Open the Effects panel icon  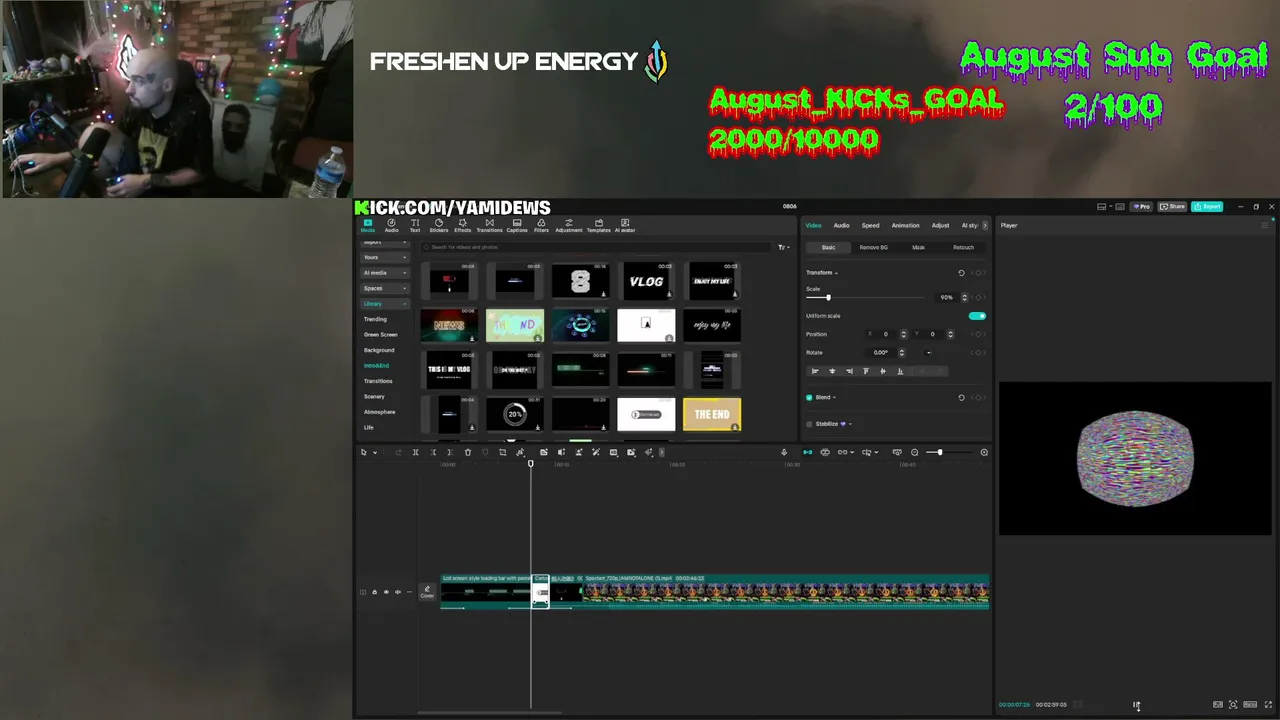462,225
